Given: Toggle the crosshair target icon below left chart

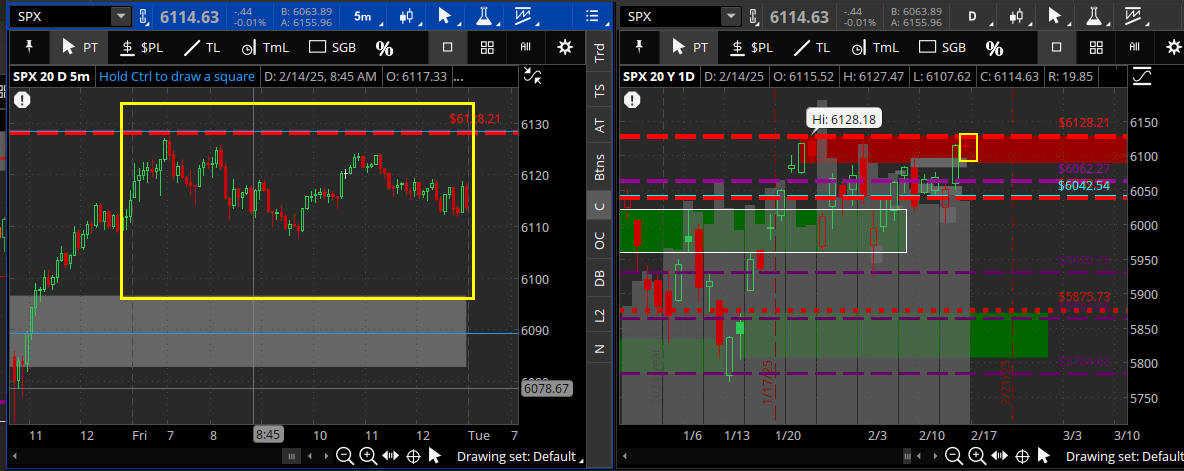Looking at the screenshot, I should click(x=412, y=456).
